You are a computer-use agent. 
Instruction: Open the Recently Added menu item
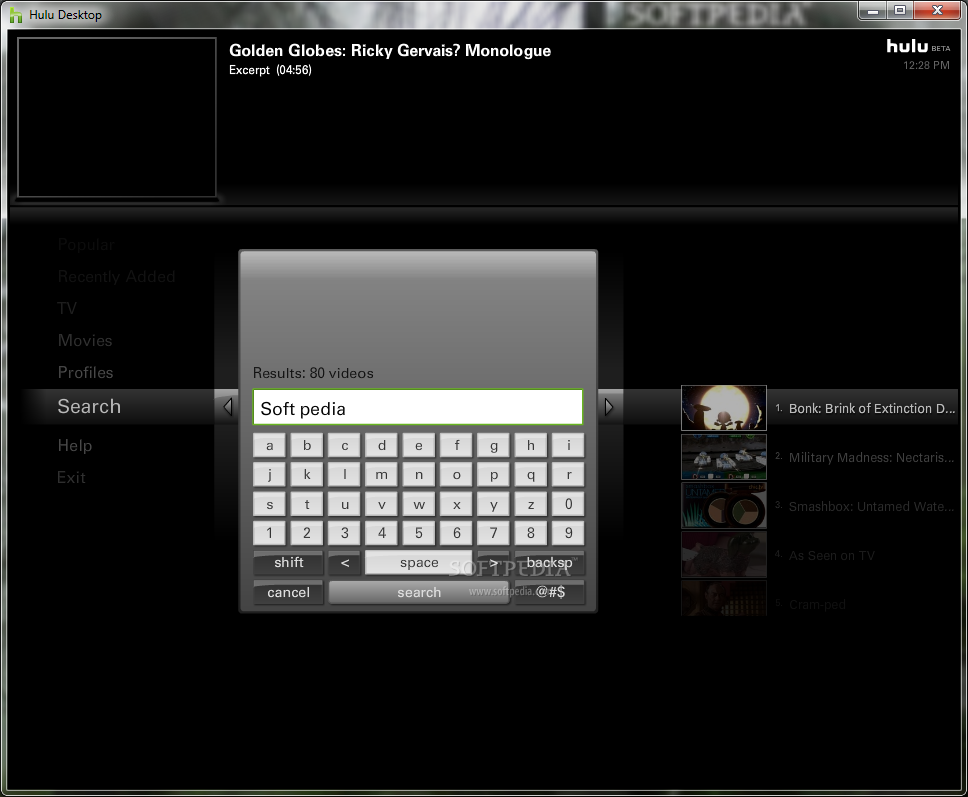coord(116,277)
